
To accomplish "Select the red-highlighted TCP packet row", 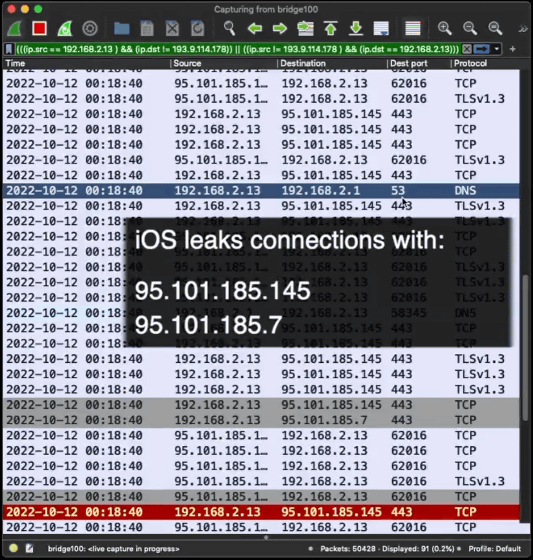I will coord(261,512).
